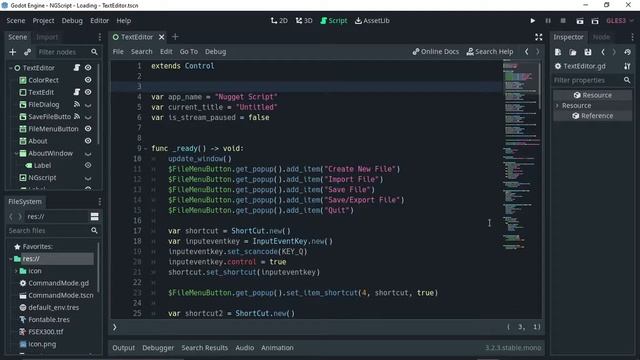Switch to 3D workspace
The image size is (640, 360).
[304, 21]
